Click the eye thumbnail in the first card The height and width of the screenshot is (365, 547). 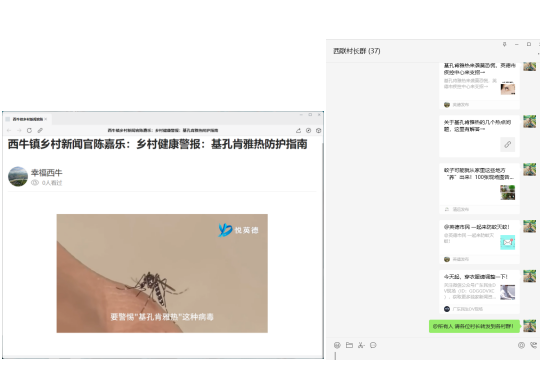tap(508, 88)
